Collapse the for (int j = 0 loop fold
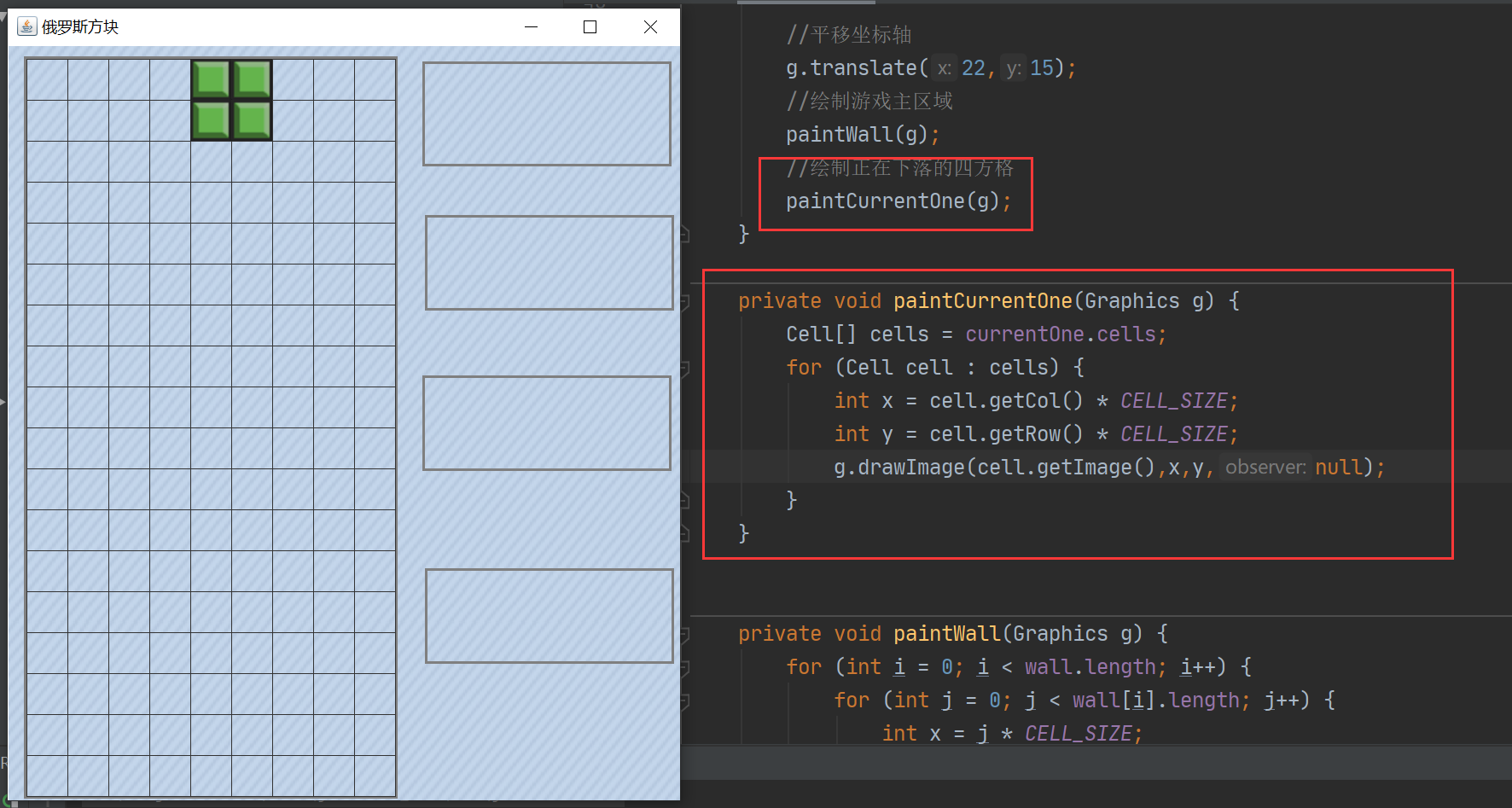The width and height of the screenshot is (1512, 808). pos(684,700)
